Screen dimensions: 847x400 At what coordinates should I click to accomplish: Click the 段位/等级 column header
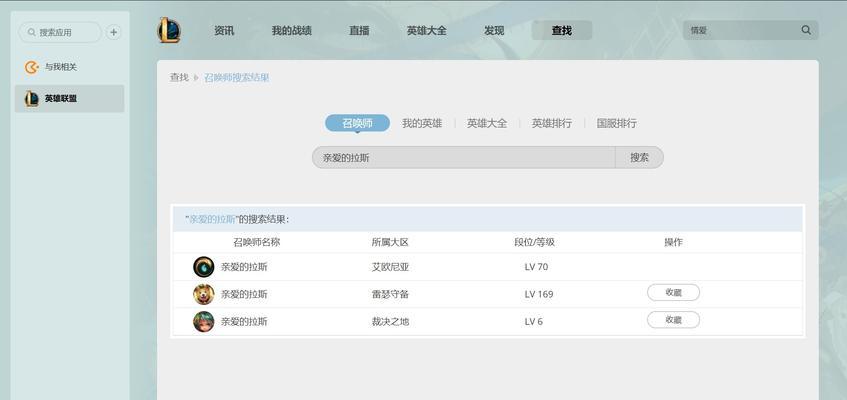(x=534, y=242)
